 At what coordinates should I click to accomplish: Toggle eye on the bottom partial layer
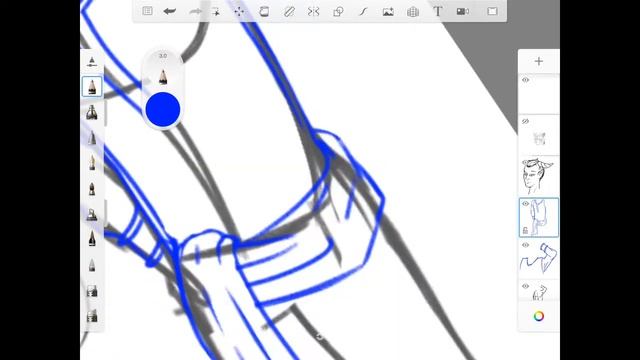point(526,286)
